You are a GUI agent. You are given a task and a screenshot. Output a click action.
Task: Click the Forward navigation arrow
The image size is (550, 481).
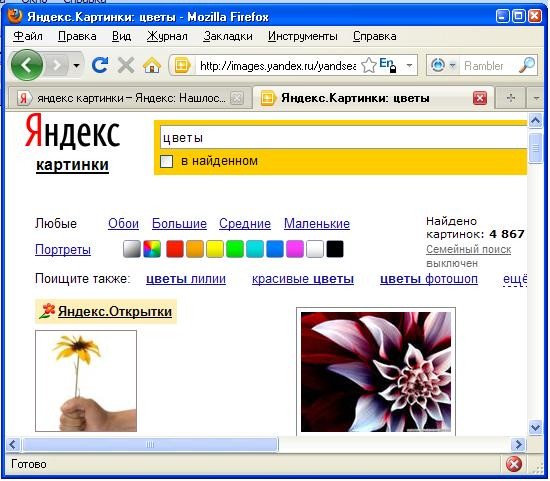point(58,65)
